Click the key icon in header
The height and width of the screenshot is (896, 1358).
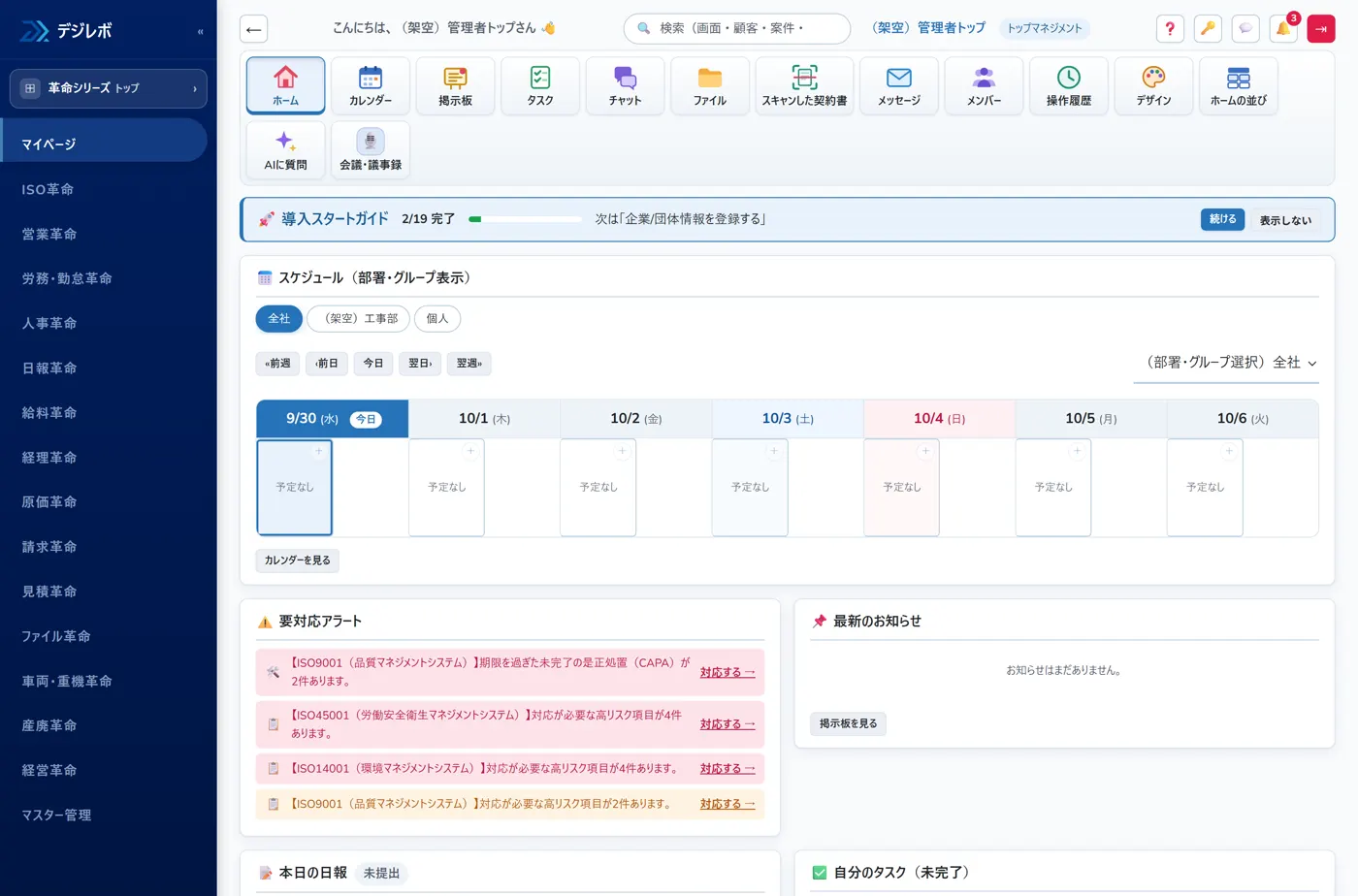[x=1208, y=29]
